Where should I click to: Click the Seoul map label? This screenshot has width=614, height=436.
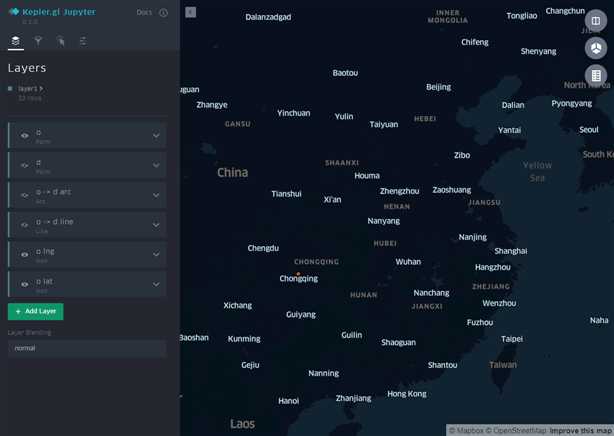589,130
